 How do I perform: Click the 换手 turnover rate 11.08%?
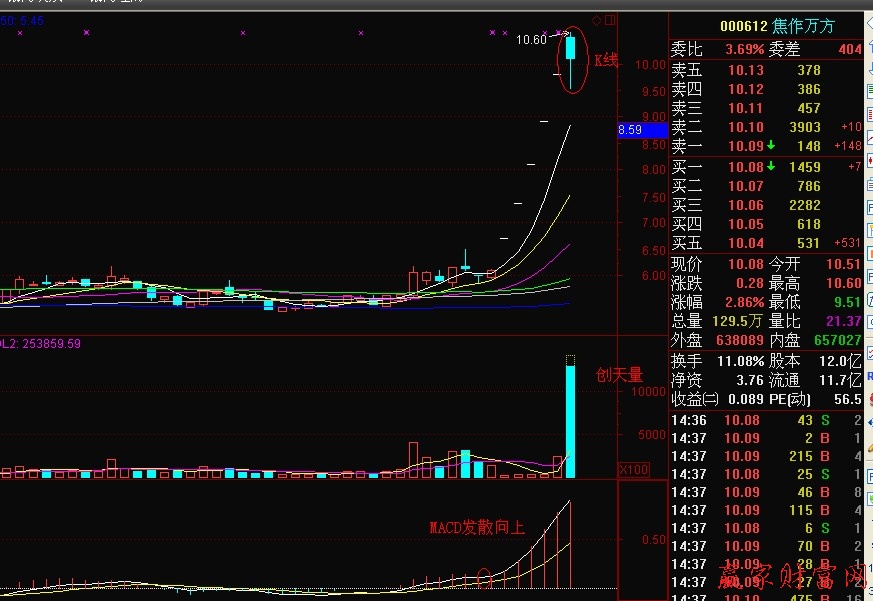(740, 361)
